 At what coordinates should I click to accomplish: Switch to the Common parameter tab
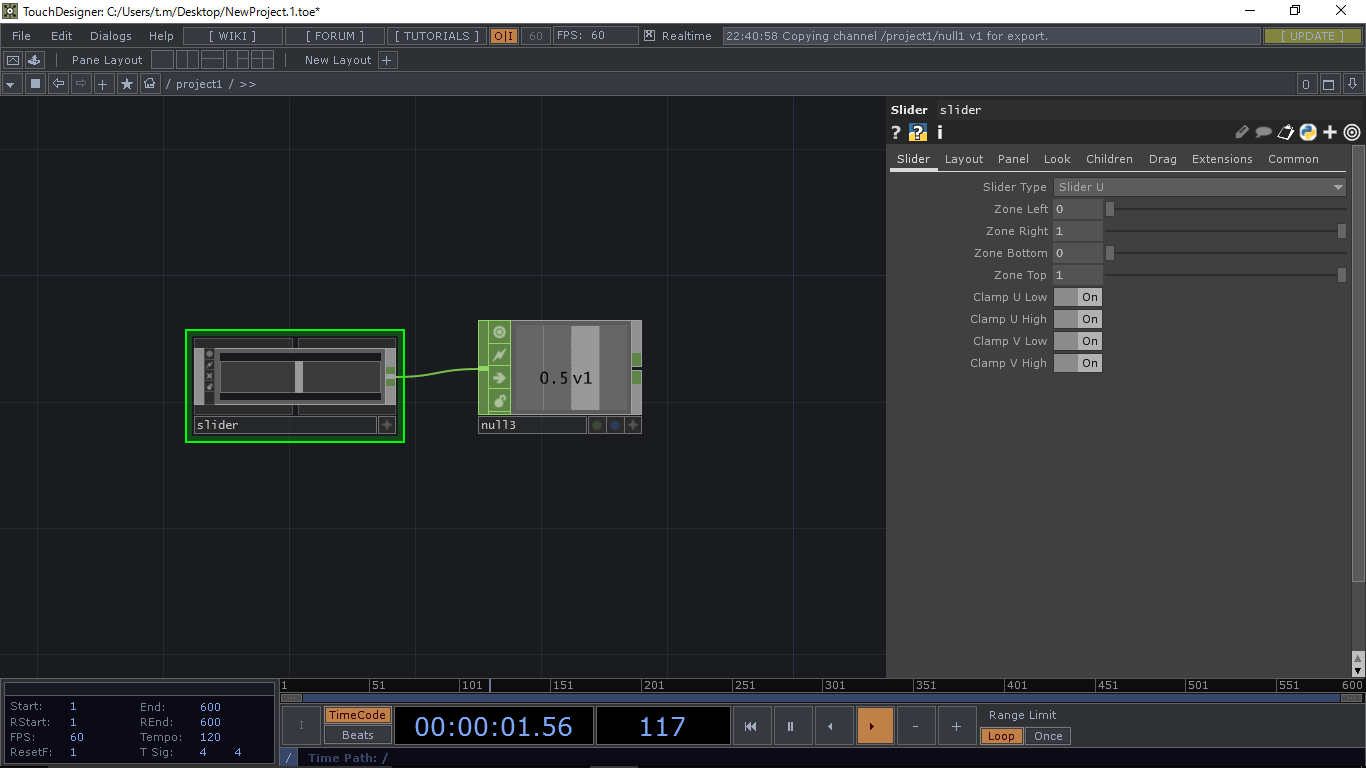coord(1293,158)
